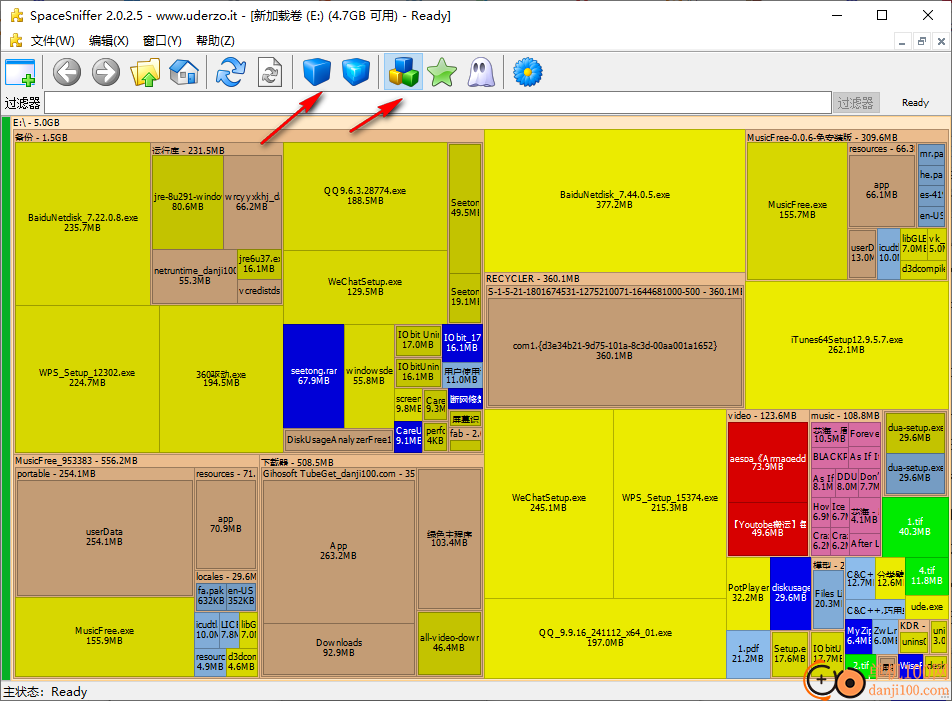Select the App 263.2MB block
This screenshot has height=701, width=952.
tap(339, 551)
